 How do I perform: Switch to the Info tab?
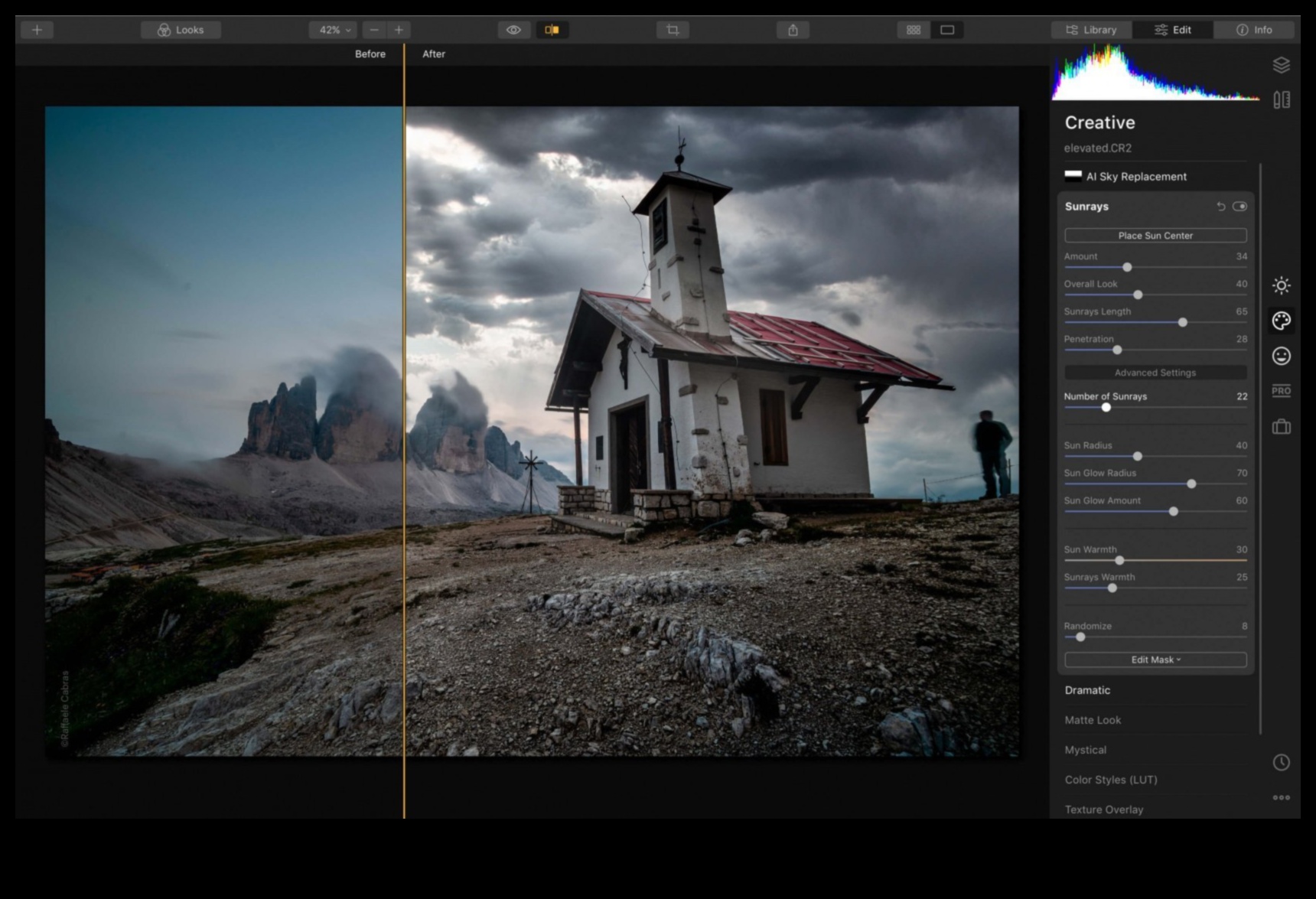point(1254,30)
